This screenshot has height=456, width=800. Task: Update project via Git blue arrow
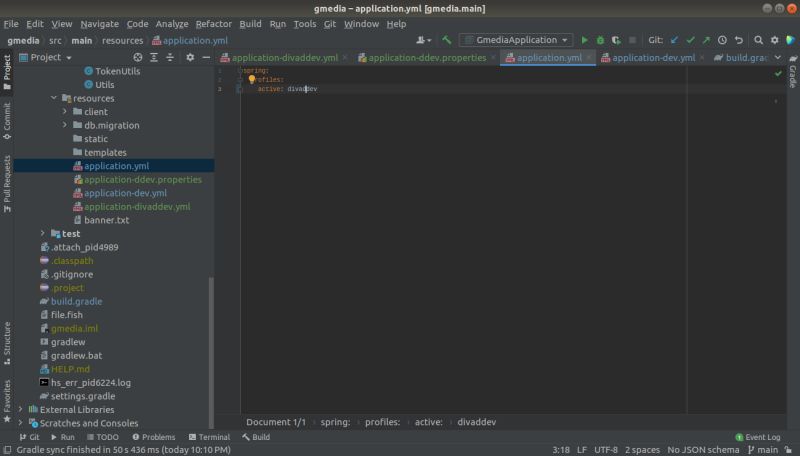click(x=674, y=40)
